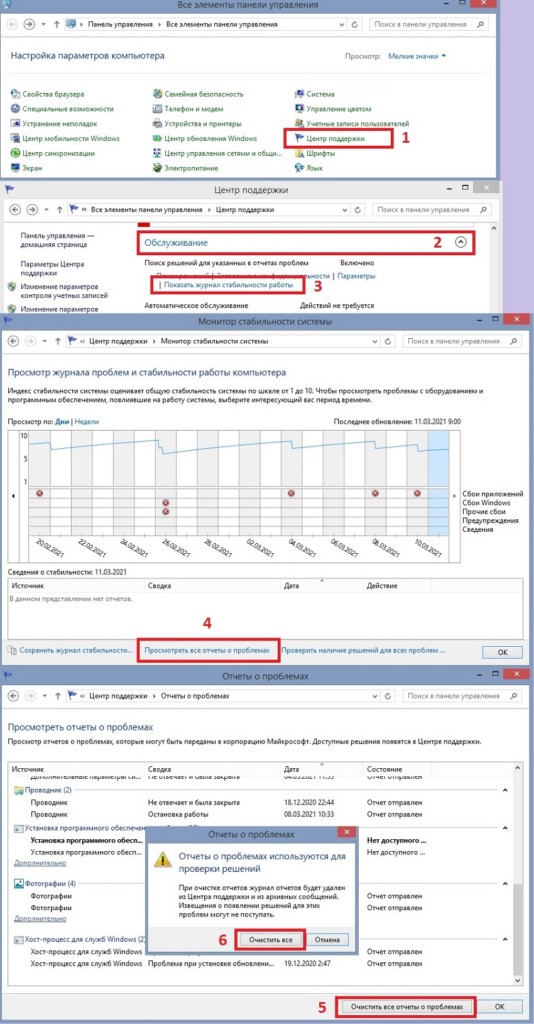Click Просмотреть все отчеты о проблемах link
Image resolution: width=534 pixels, height=1024 pixels.
pos(206,650)
